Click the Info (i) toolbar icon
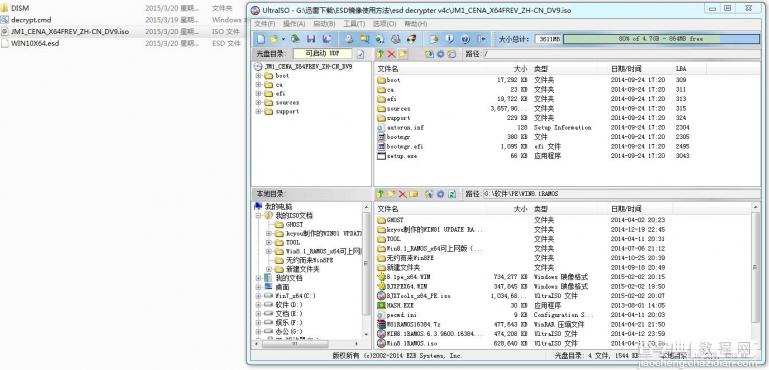769x370 pixels. tap(450, 39)
